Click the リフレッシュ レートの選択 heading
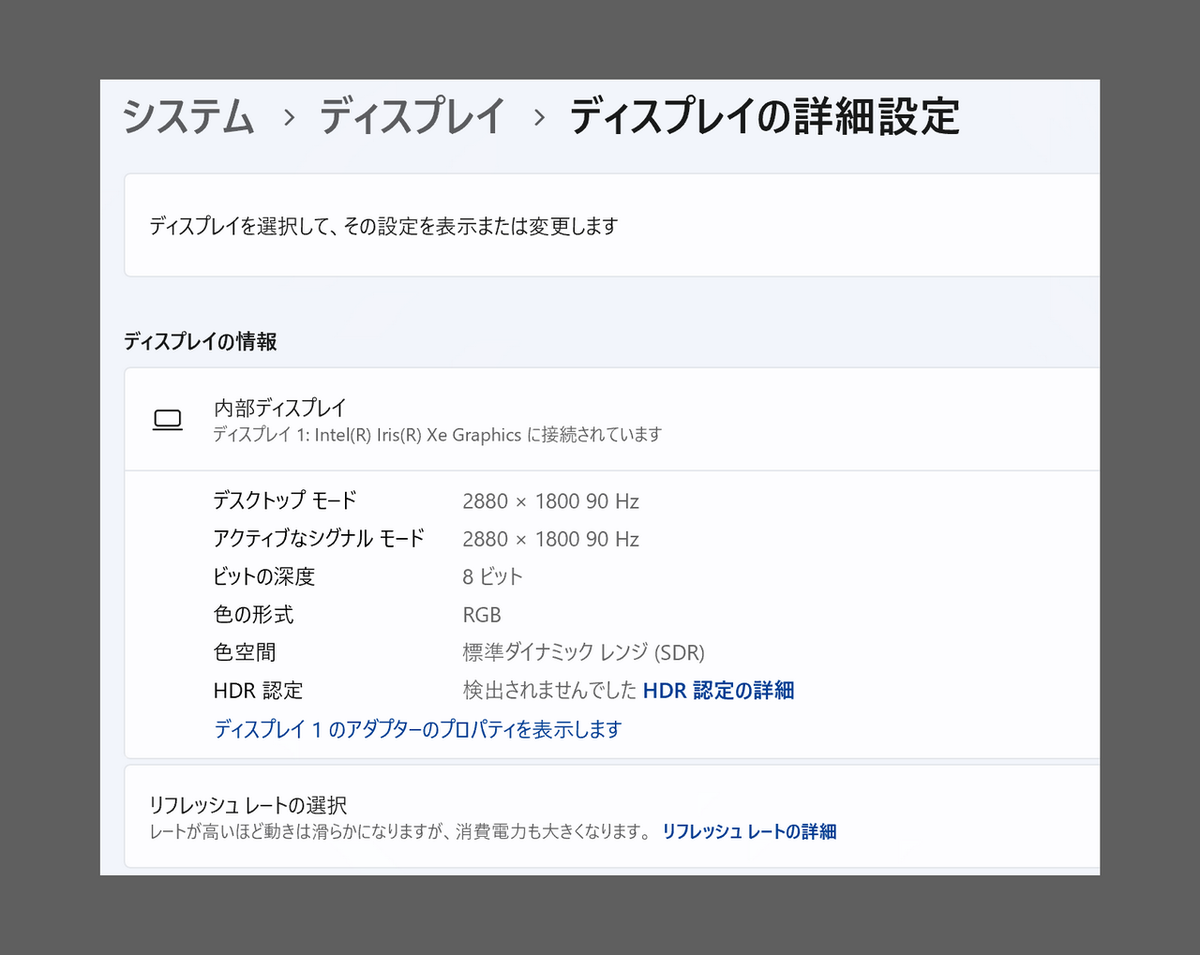1200x955 pixels. coord(248,805)
